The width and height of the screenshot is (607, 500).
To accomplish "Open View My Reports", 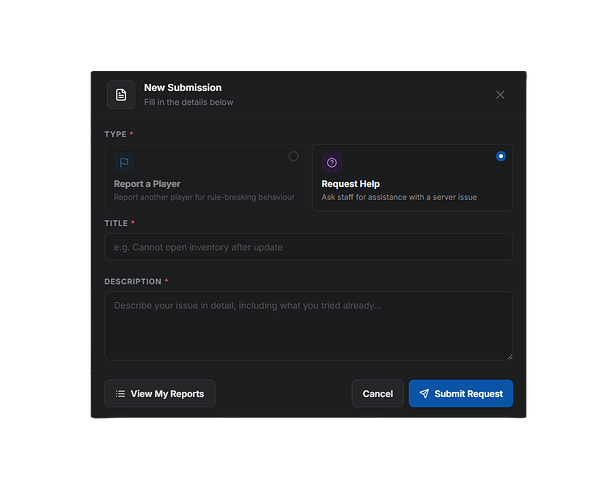I will click(159, 394).
